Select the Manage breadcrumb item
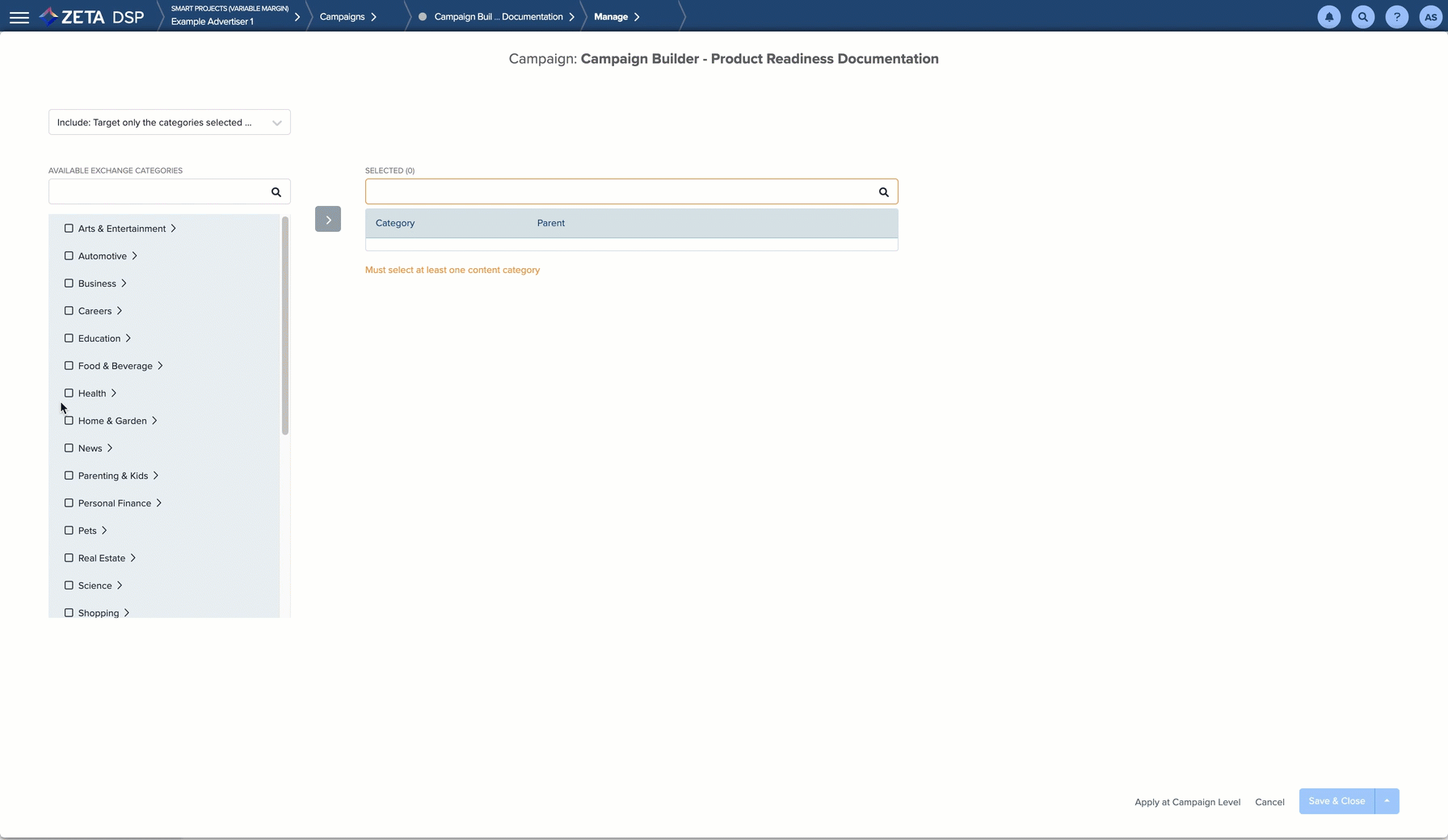The width and height of the screenshot is (1448, 840). click(611, 17)
